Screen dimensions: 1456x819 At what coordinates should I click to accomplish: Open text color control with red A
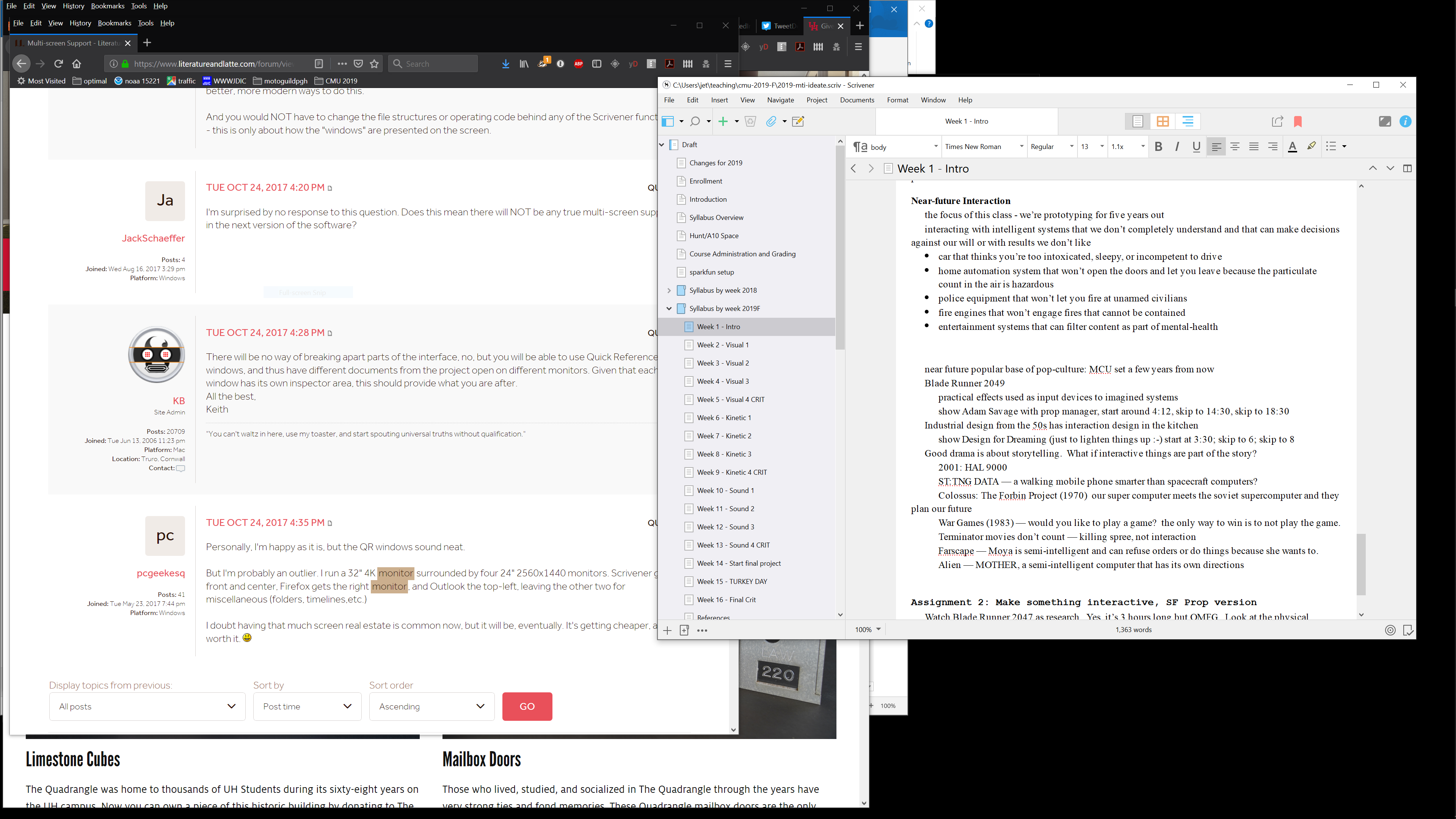pyautogui.click(x=1292, y=146)
